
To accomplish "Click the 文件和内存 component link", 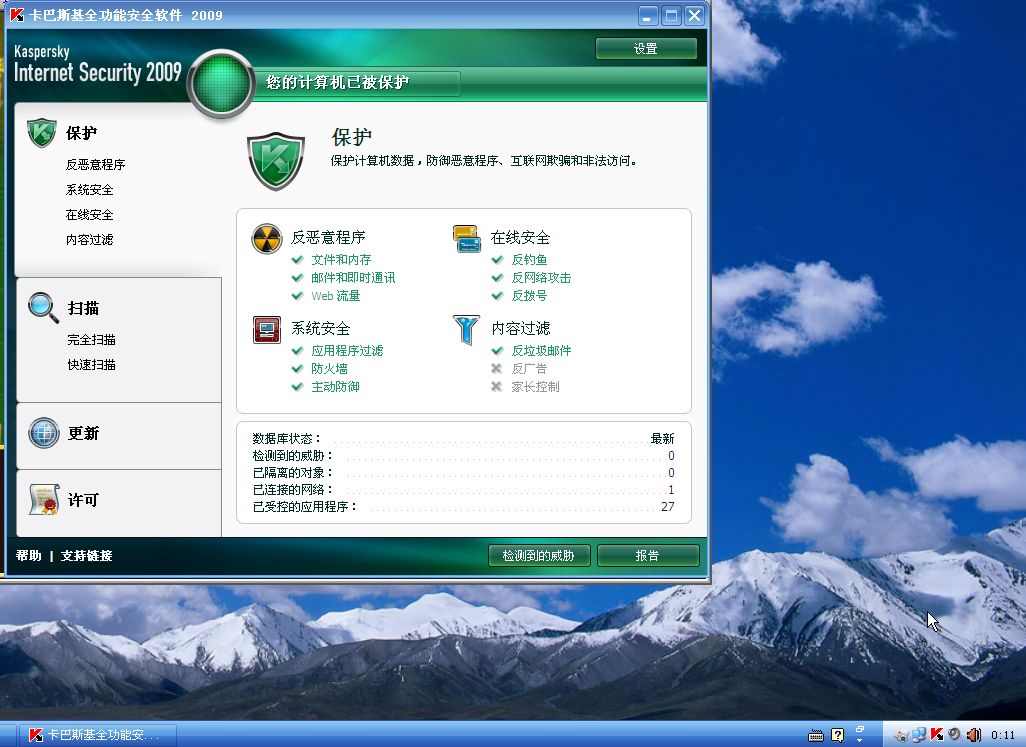I will click(342, 260).
